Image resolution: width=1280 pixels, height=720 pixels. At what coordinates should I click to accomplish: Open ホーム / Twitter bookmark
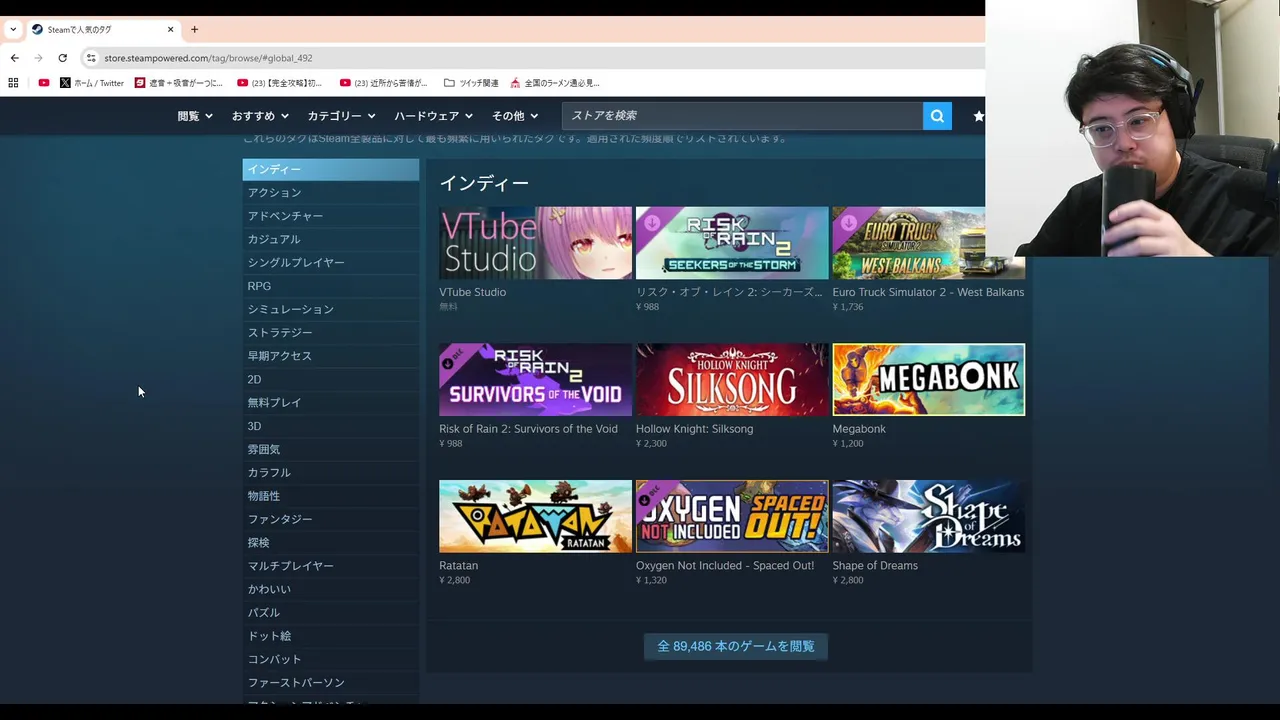pyautogui.click(x=92, y=83)
